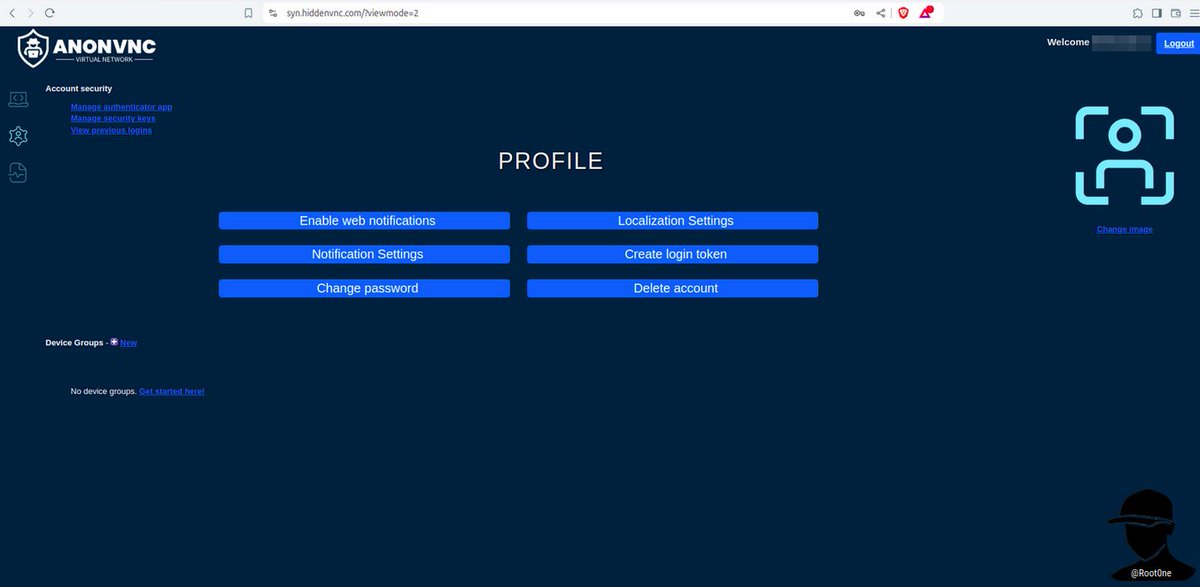The height and width of the screenshot is (587, 1200).
Task: Open the Brave Rewards triangle icon
Action: [x=926, y=13]
